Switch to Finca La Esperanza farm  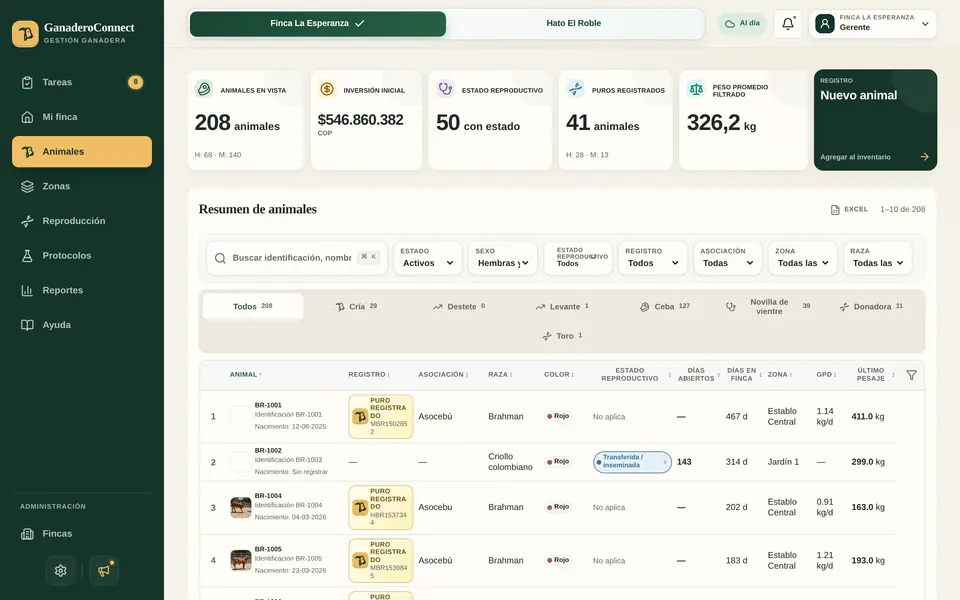click(318, 24)
